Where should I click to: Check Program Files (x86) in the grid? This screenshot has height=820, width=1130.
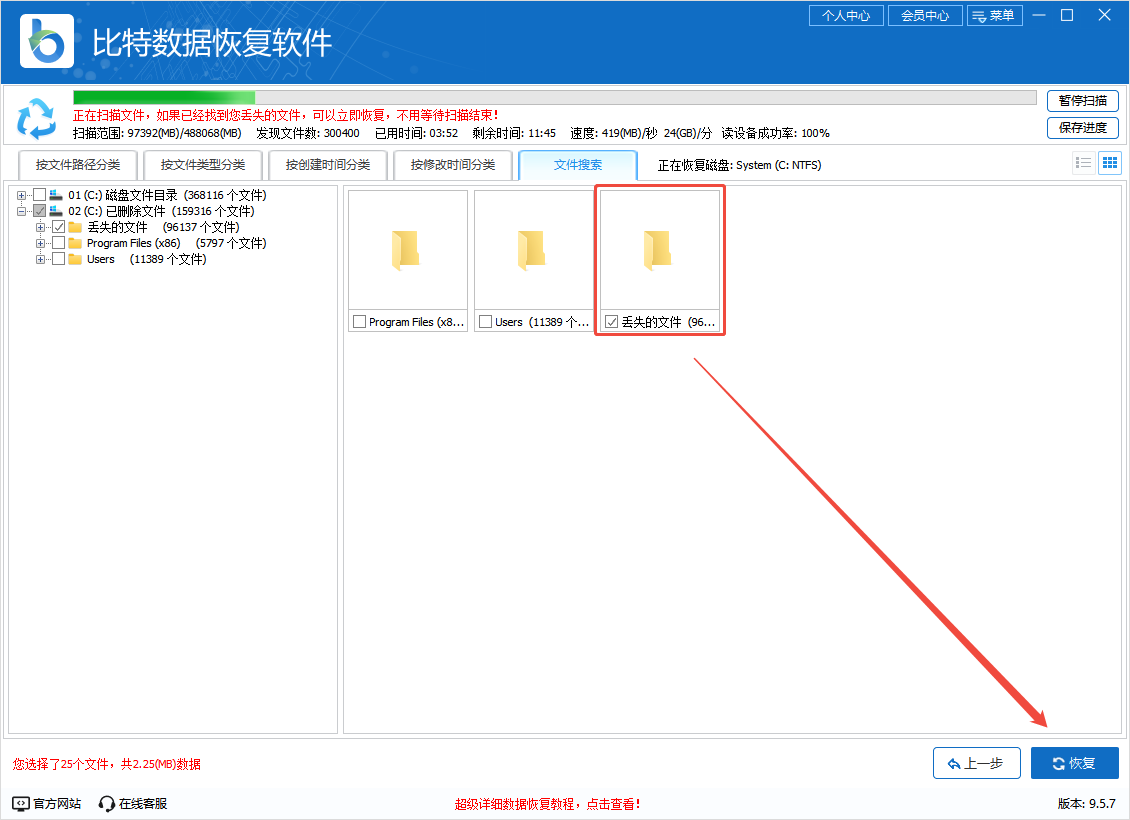pos(358,321)
